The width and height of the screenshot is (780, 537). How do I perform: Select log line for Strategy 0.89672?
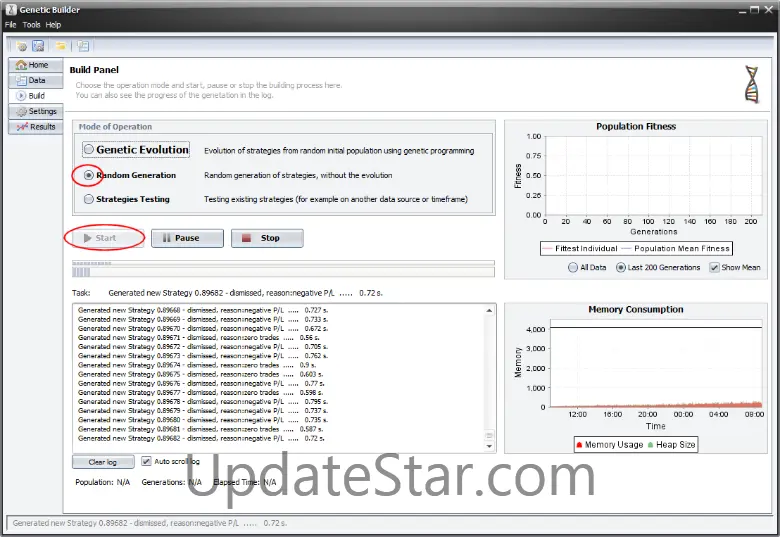point(203,347)
